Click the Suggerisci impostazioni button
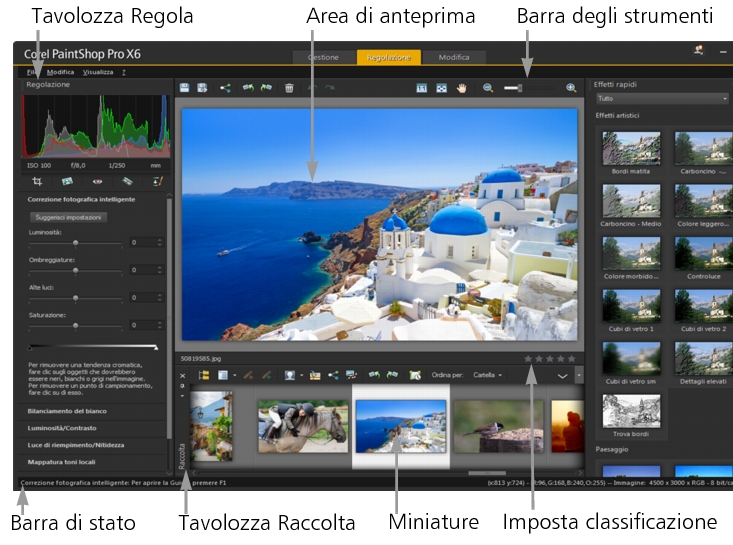The image size is (733, 545). pyautogui.click(x=69, y=216)
